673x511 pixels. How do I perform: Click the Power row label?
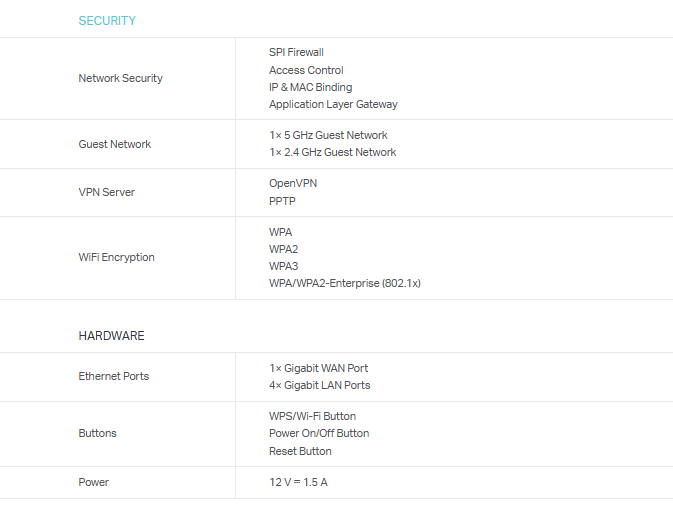pyautogui.click(x=94, y=482)
